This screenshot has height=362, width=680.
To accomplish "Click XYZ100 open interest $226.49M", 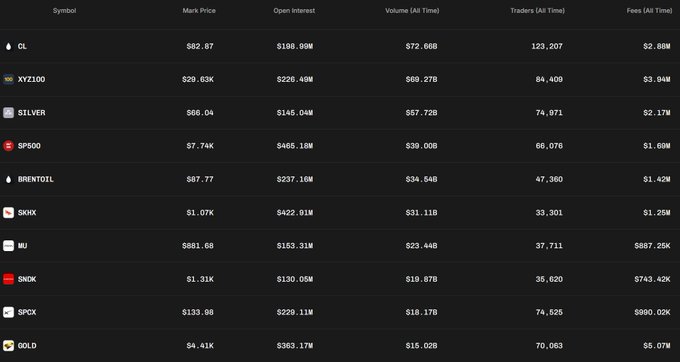I will pyautogui.click(x=295, y=79).
